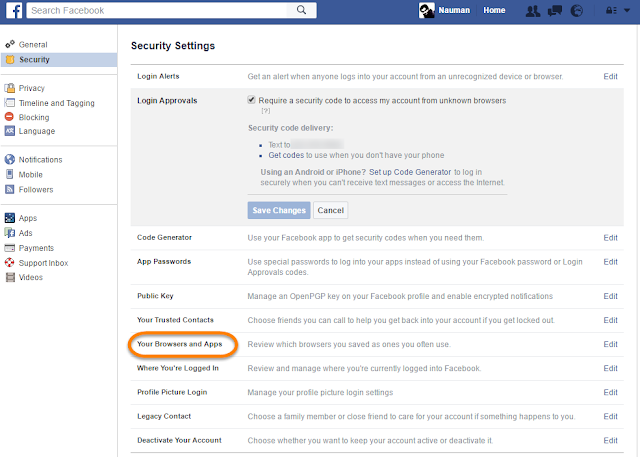Open Blocking settings from sidebar
This screenshot has height=457, width=640.
(x=34, y=117)
